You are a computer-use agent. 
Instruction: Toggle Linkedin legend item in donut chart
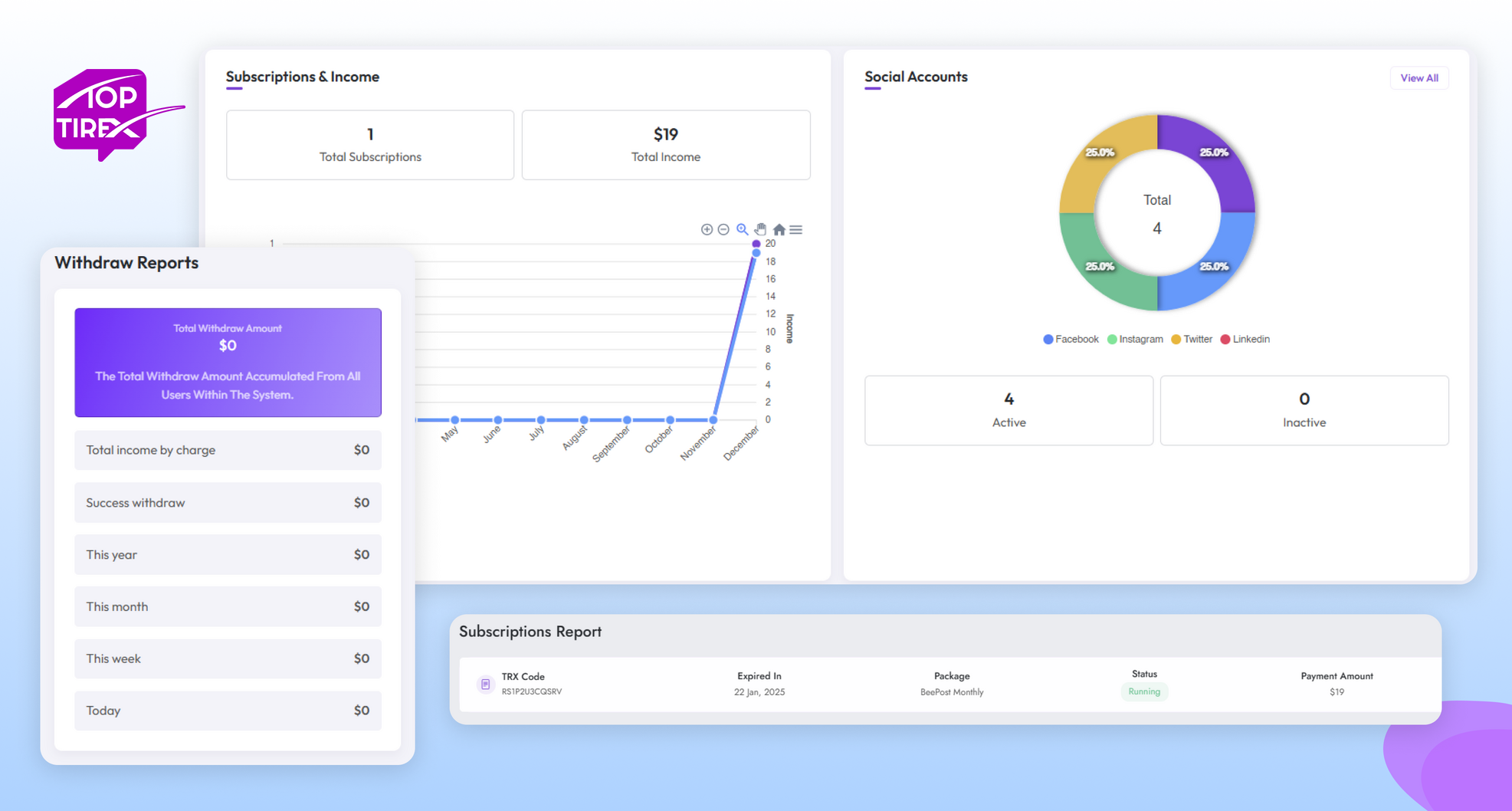click(1245, 339)
